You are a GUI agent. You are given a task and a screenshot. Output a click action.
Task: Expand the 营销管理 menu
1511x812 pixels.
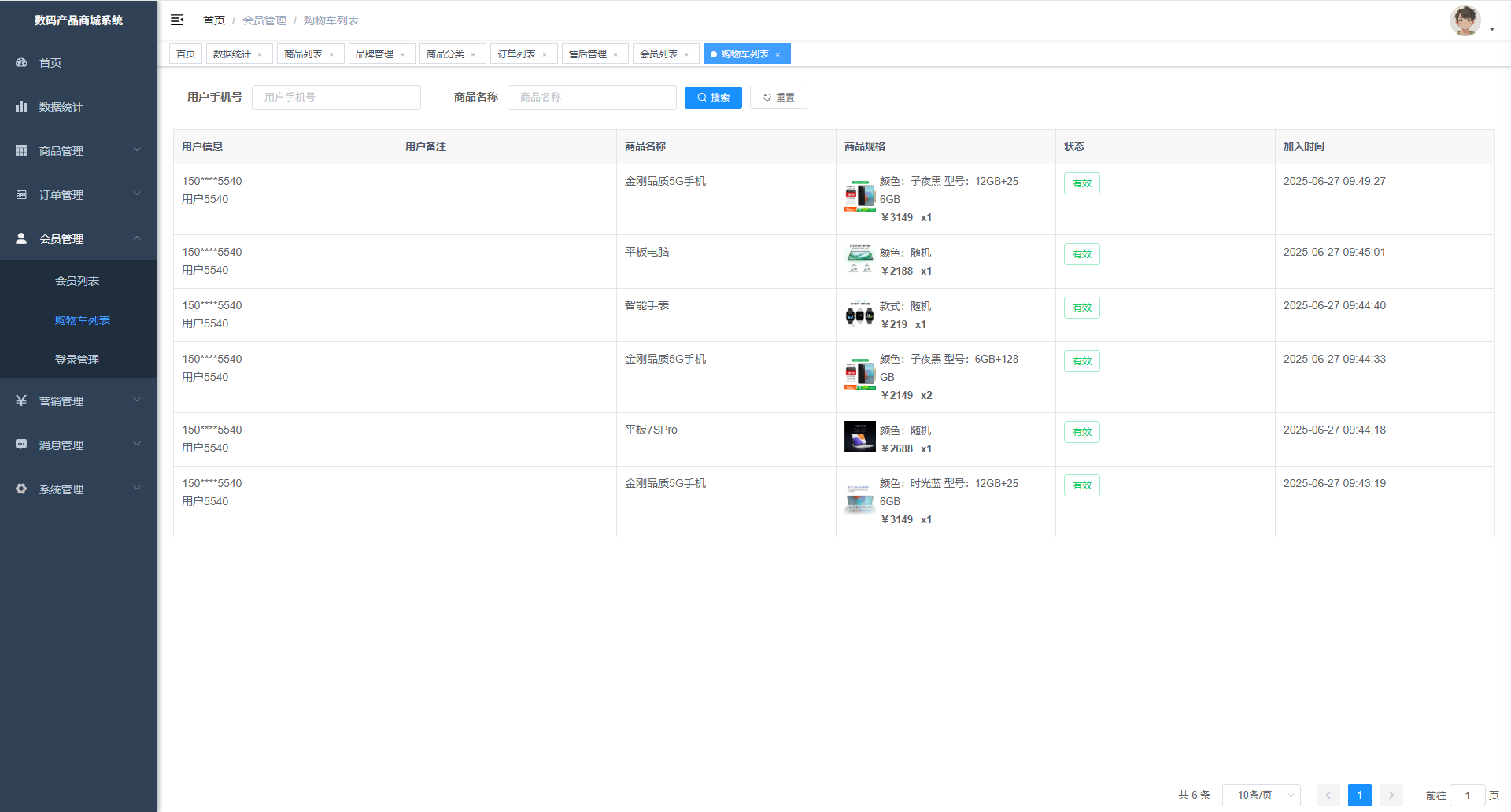pyautogui.click(x=79, y=401)
